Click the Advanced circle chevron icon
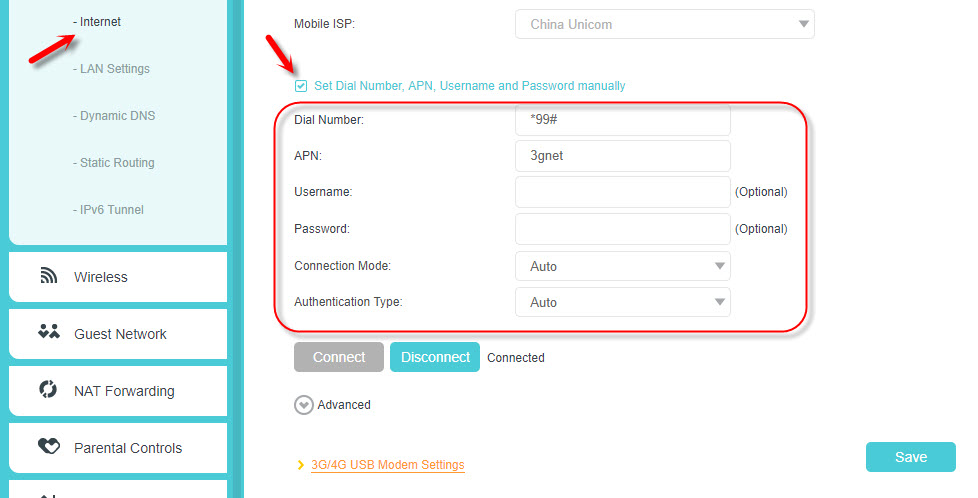Viewport: 978px width, 498px height. (304, 405)
